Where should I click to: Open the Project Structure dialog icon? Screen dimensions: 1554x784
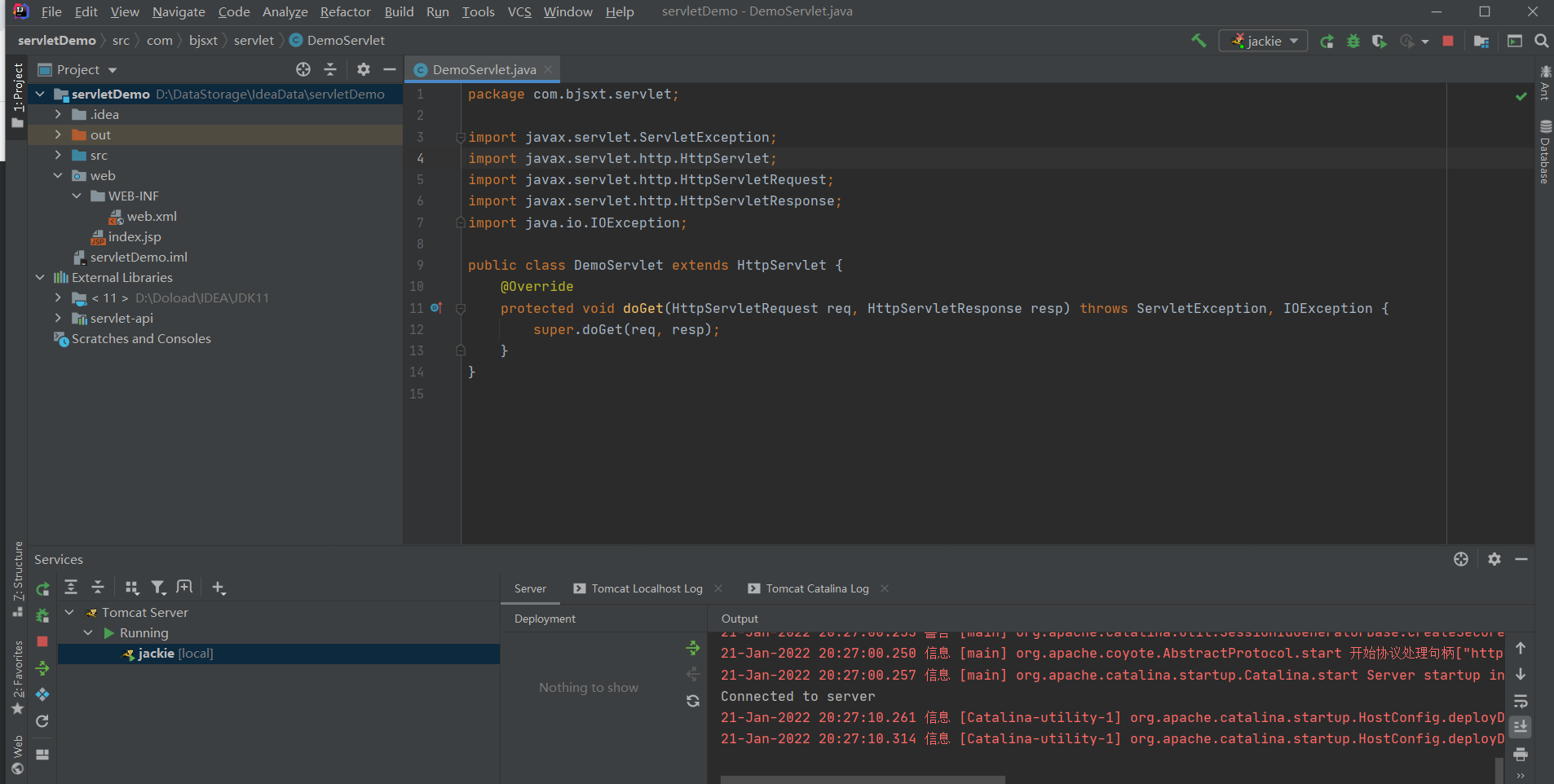(x=1481, y=41)
